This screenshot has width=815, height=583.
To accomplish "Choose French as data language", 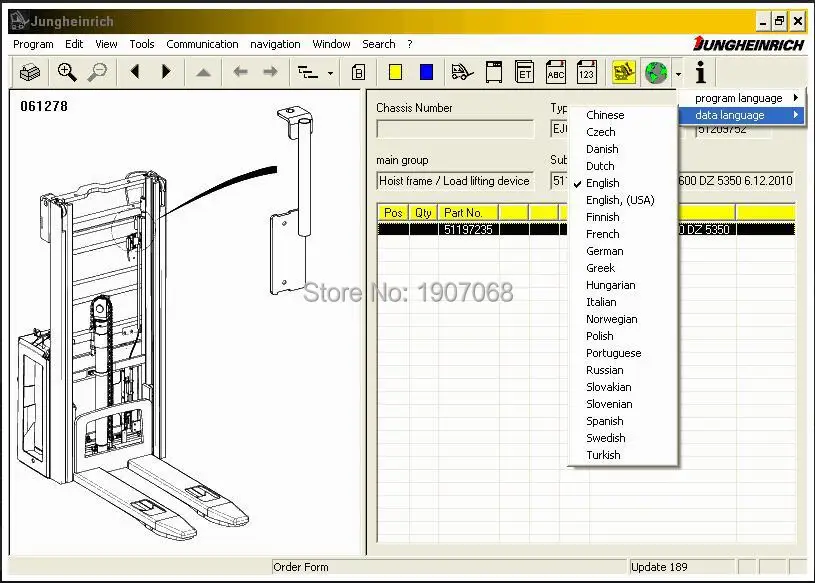I will pyautogui.click(x=624, y=234).
